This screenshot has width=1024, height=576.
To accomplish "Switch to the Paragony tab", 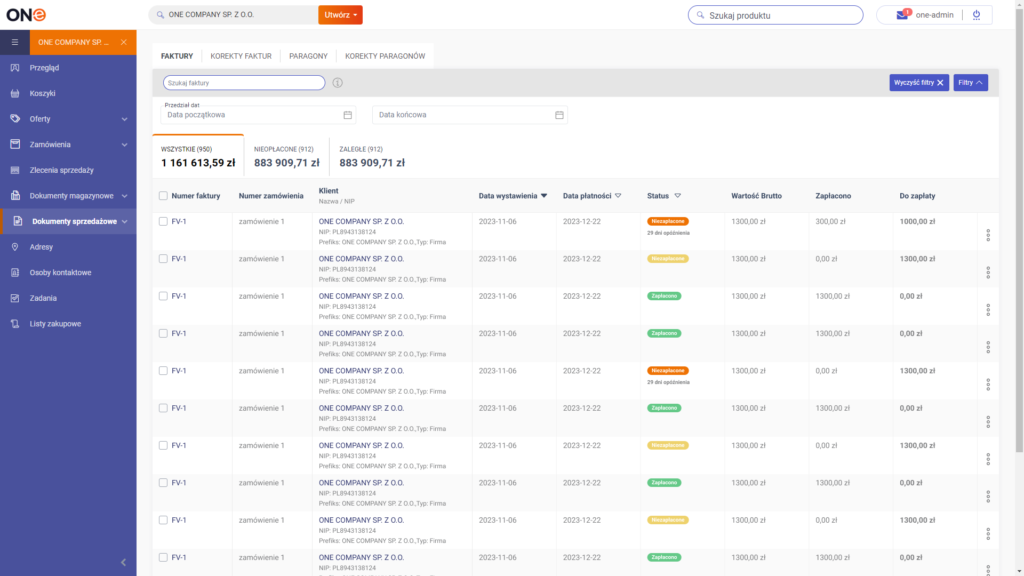I will [x=308, y=56].
